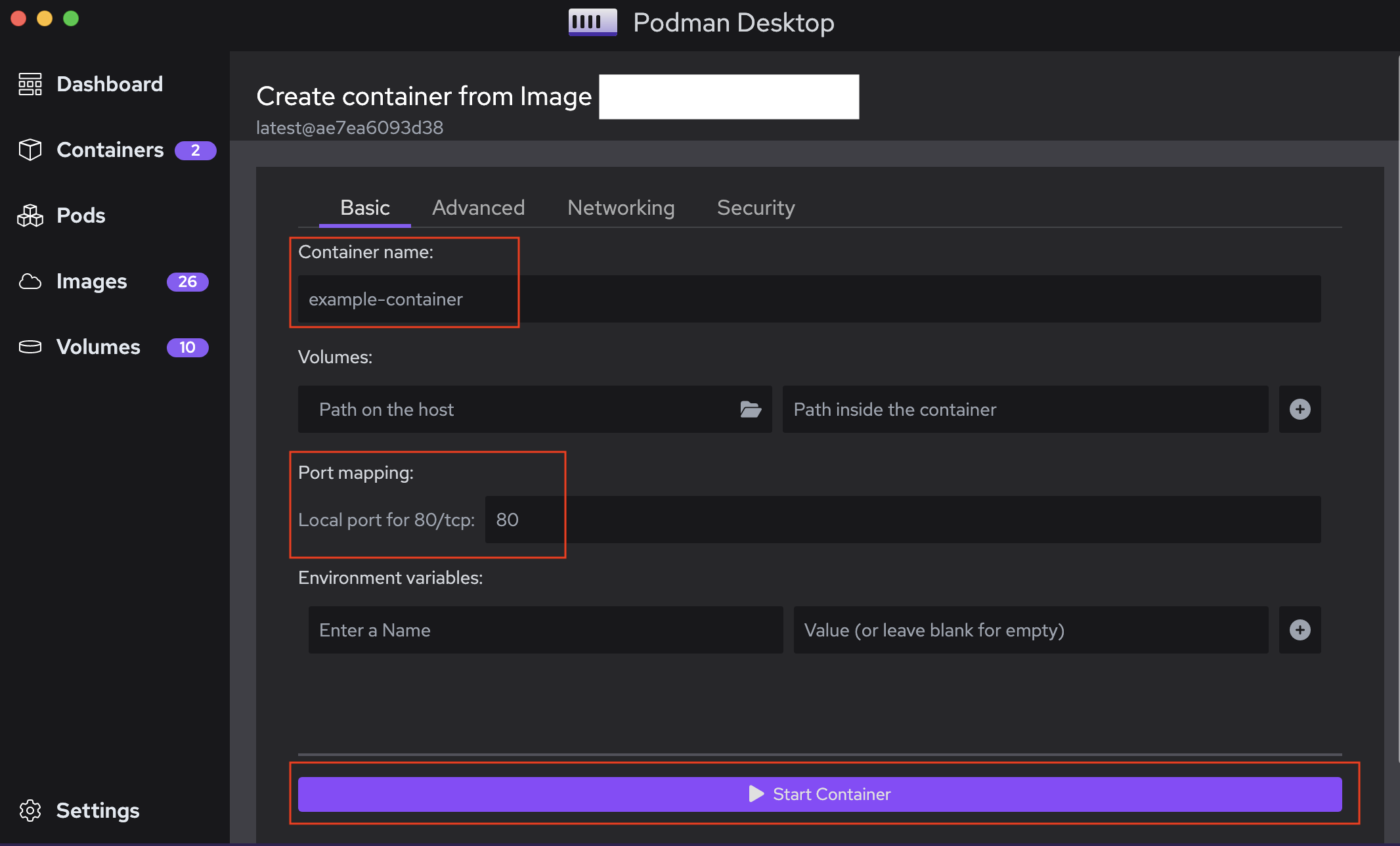Click the Dashboard icon in sidebar
1400x846 pixels.
coord(30,84)
